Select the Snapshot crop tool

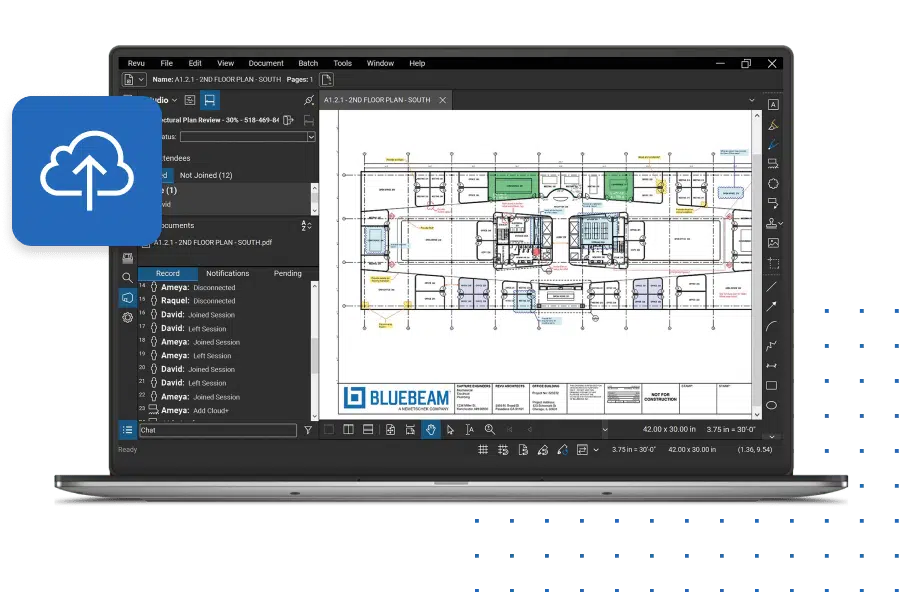pos(773,263)
